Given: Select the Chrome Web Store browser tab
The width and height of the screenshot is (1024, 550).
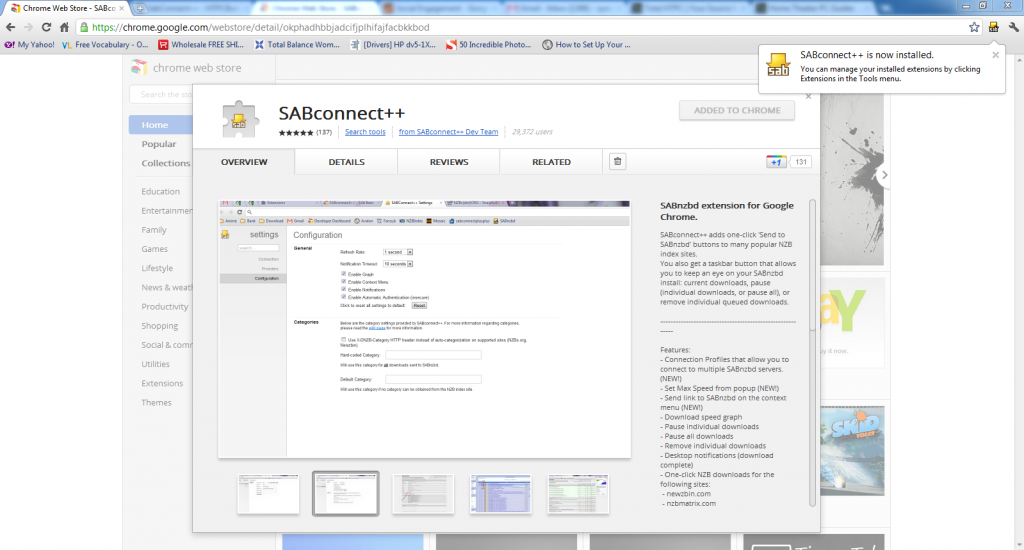Looking at the screenshot, I should (x=65, y=8).
